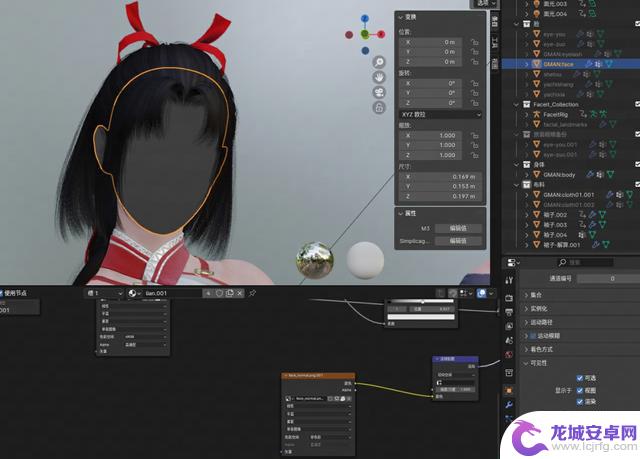Image resolution: width=640 pixels, height=459 pixels.
Task: Expand GMAN:face in outliner
Action: click(527, 64)
